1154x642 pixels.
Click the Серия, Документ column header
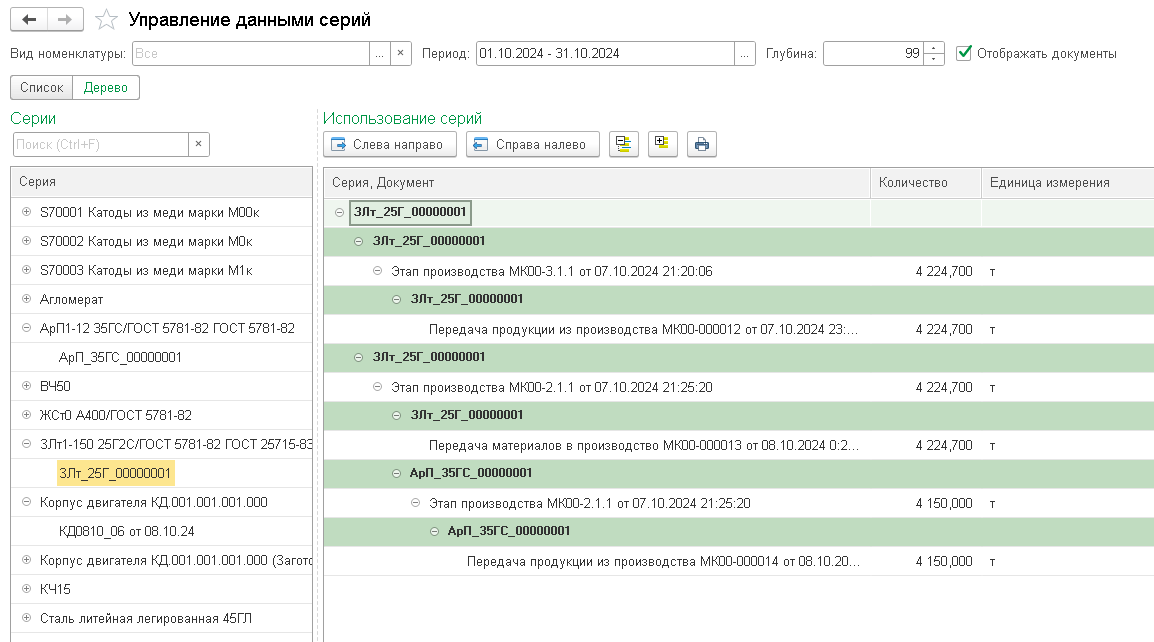point(597,182)
